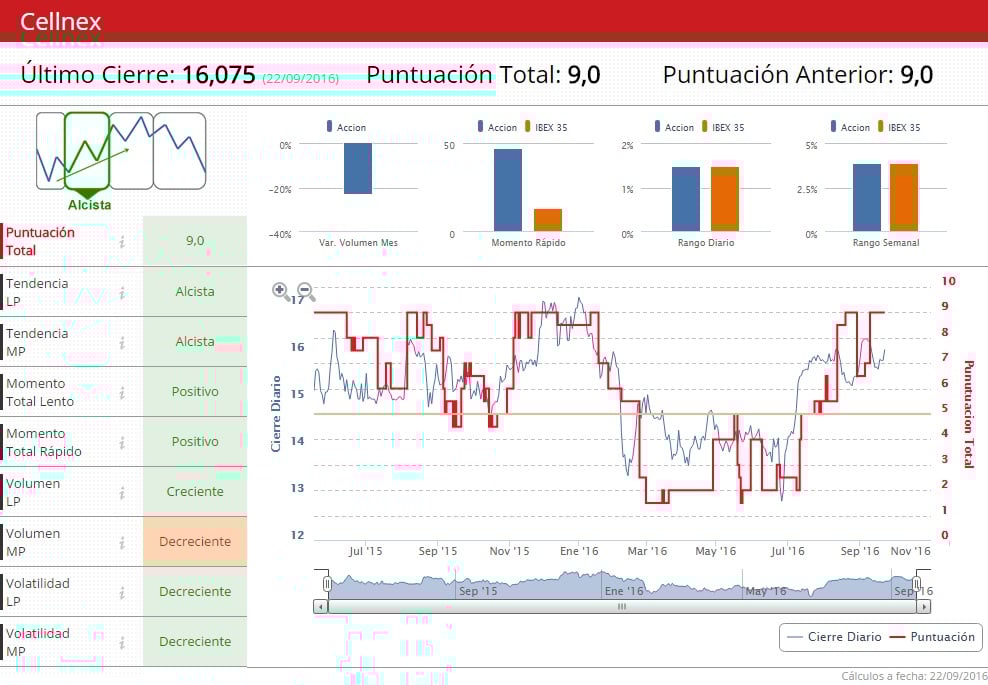This screenshot has width=988, height=685.
Task: Toggle Accion legend in Rango Diario chart
Action: click(x=674, y=127)
